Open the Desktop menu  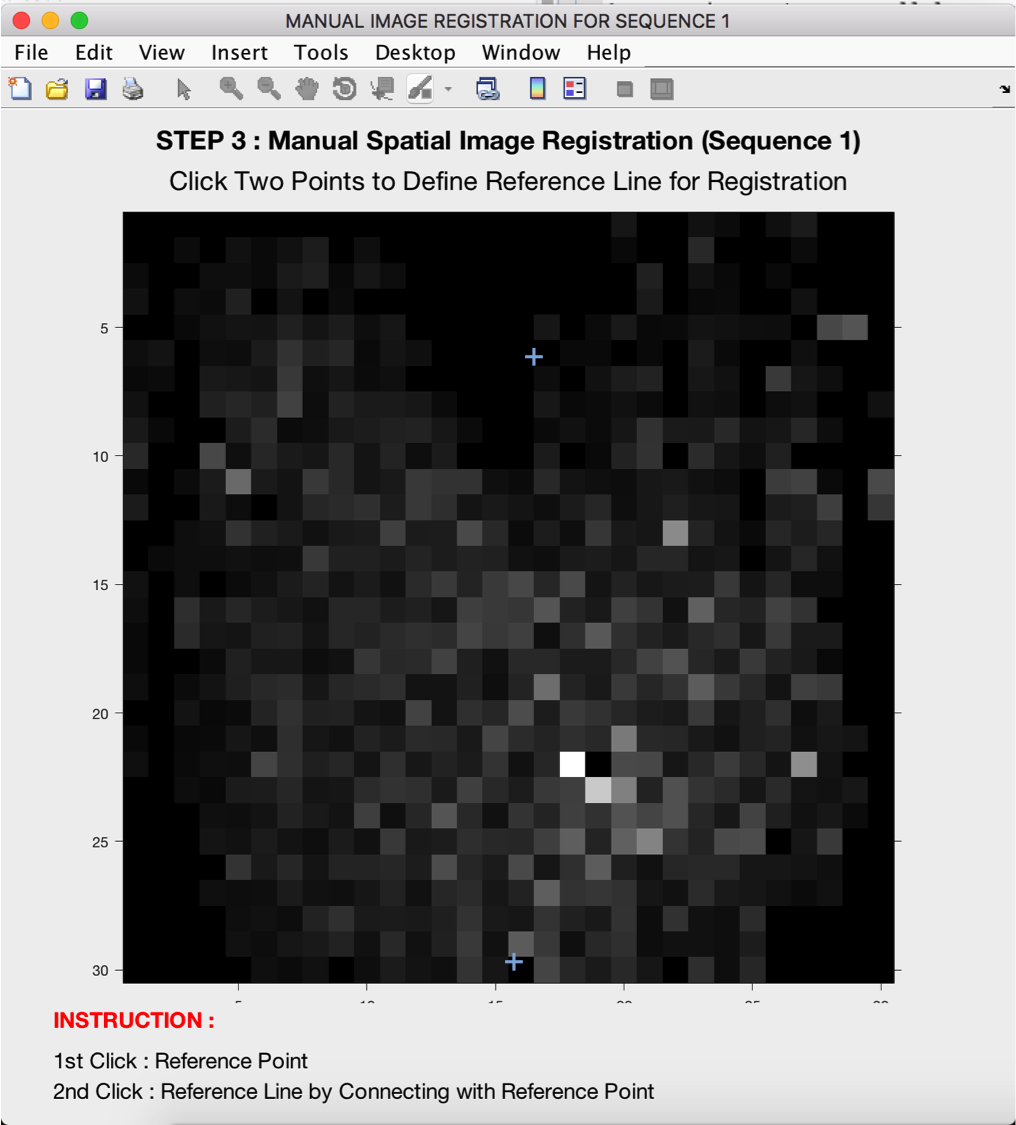[x=415, y=53]
